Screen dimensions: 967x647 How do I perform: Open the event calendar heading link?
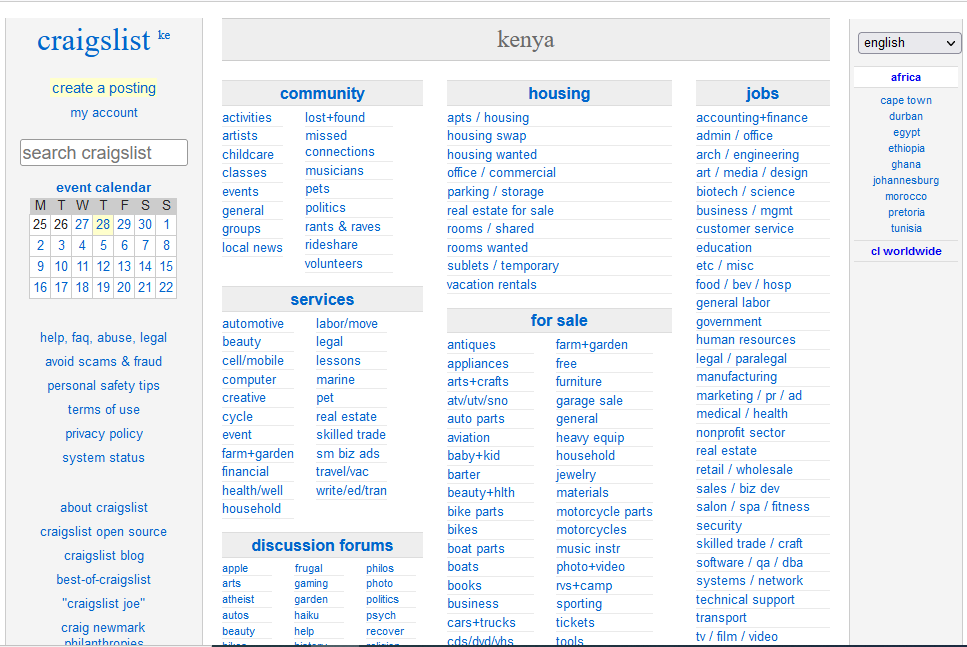[104, 188]
